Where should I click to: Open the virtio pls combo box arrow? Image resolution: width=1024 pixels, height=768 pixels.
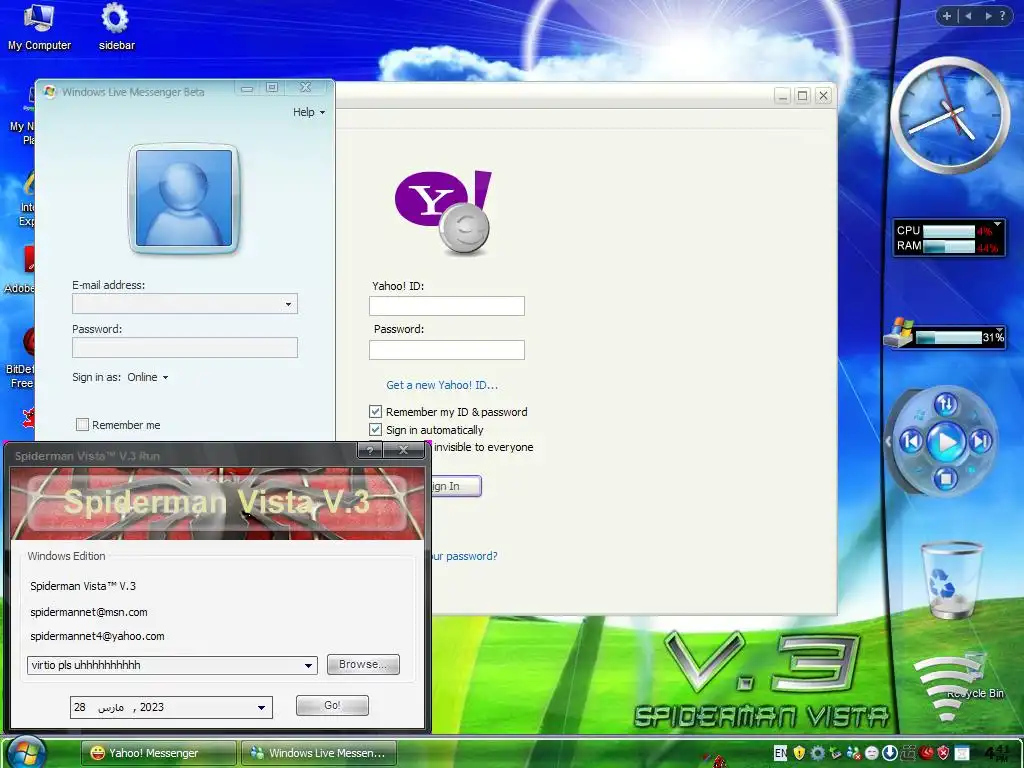308,665
